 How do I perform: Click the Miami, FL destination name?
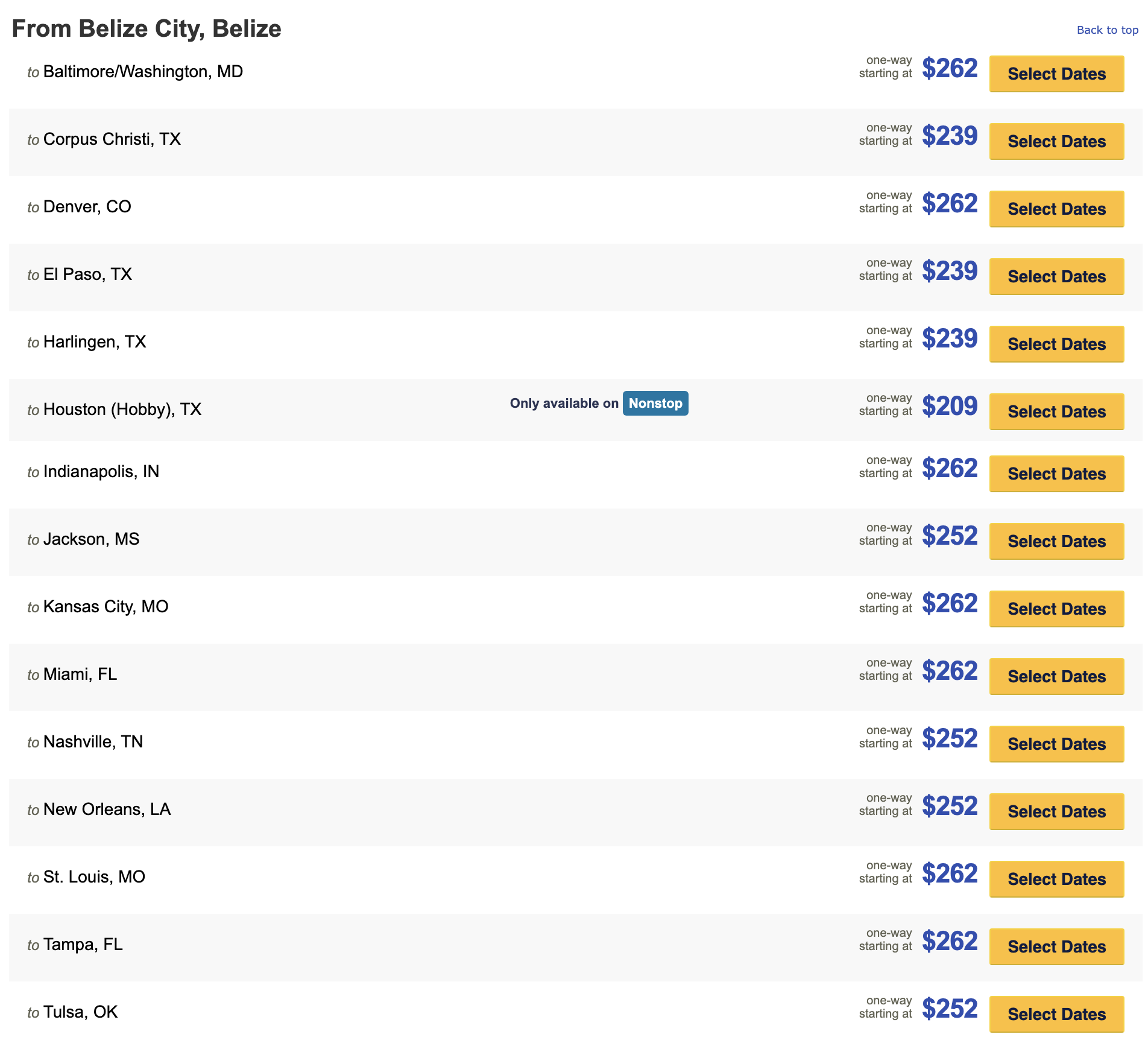point(80,674)
